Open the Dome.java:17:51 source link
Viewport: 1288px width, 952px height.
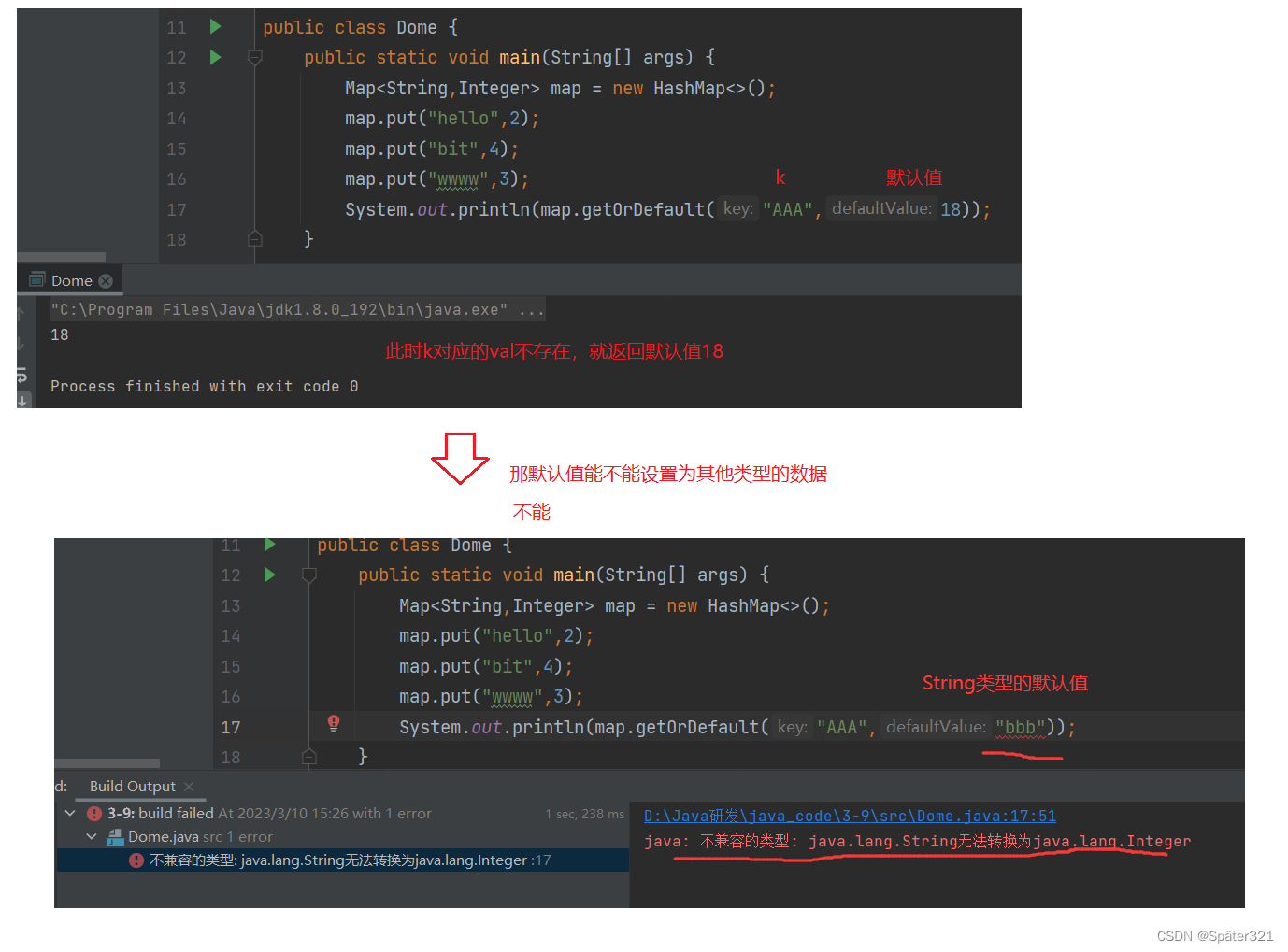(x=850, y=816)
